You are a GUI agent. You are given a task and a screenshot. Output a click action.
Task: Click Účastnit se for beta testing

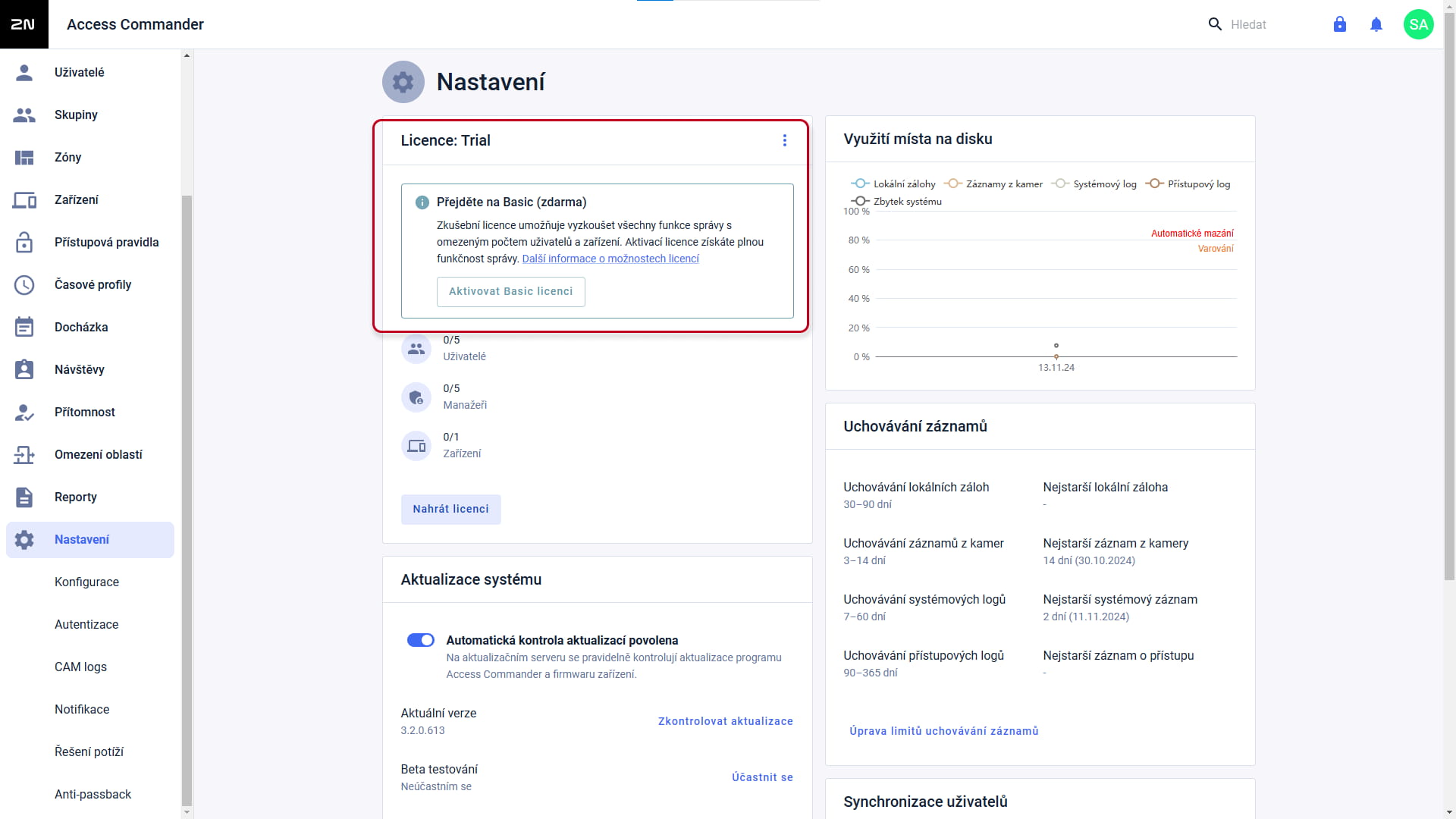pyautogui.click(x=762, y=777)
